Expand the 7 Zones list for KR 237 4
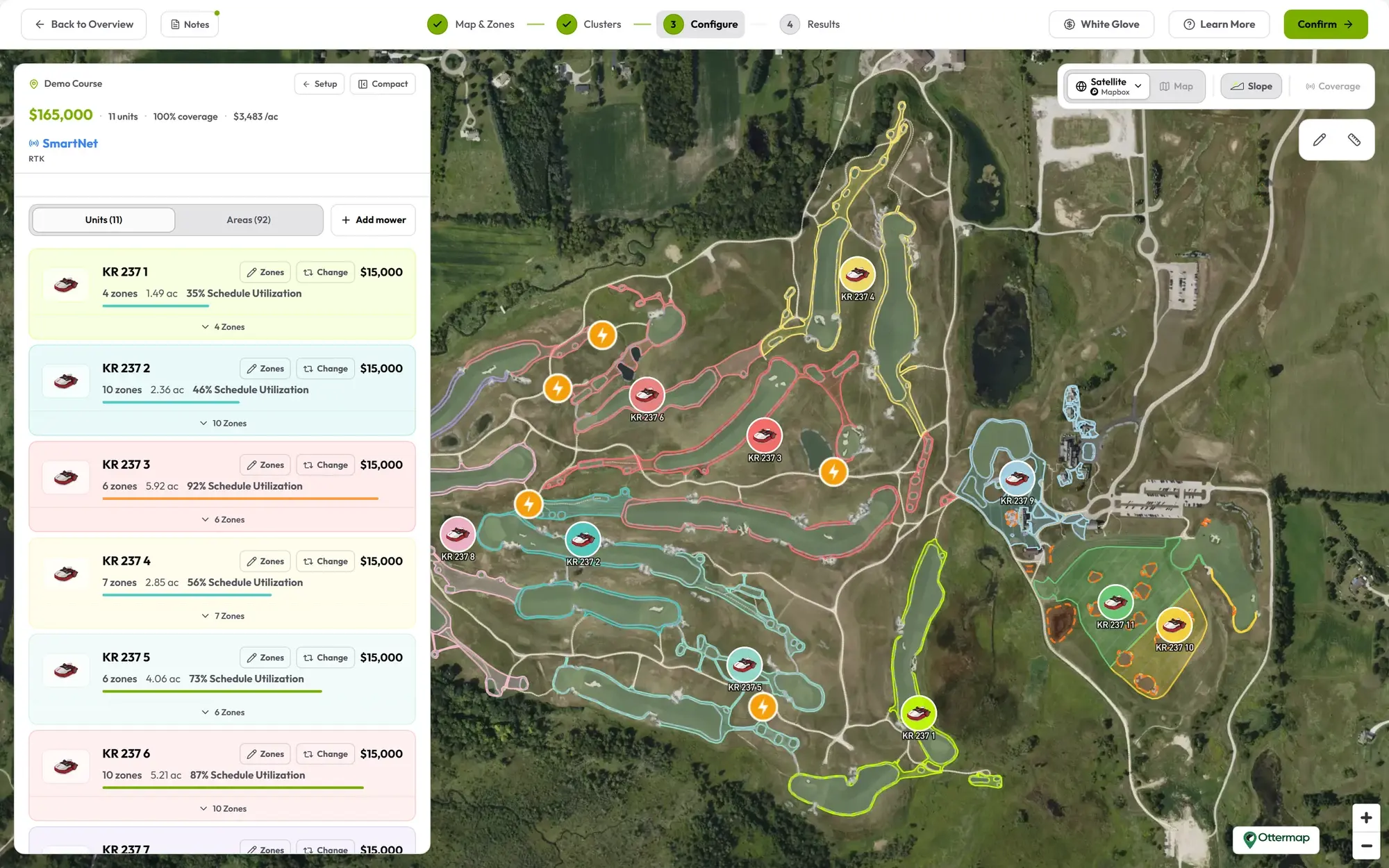This screenshot has height=868, width=1389. point(222,616)
